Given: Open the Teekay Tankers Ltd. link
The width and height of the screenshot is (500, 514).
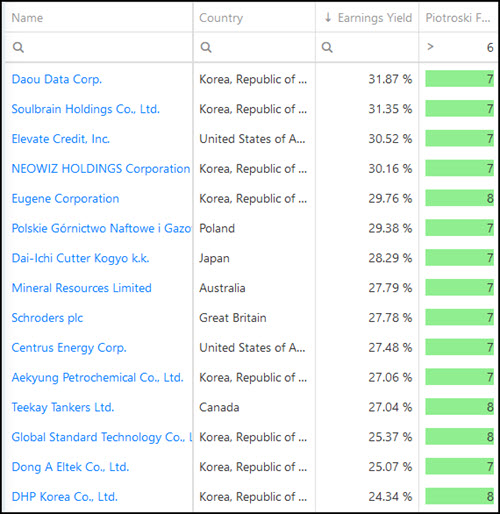Looking at the screenshot, I should pos(63,407).
